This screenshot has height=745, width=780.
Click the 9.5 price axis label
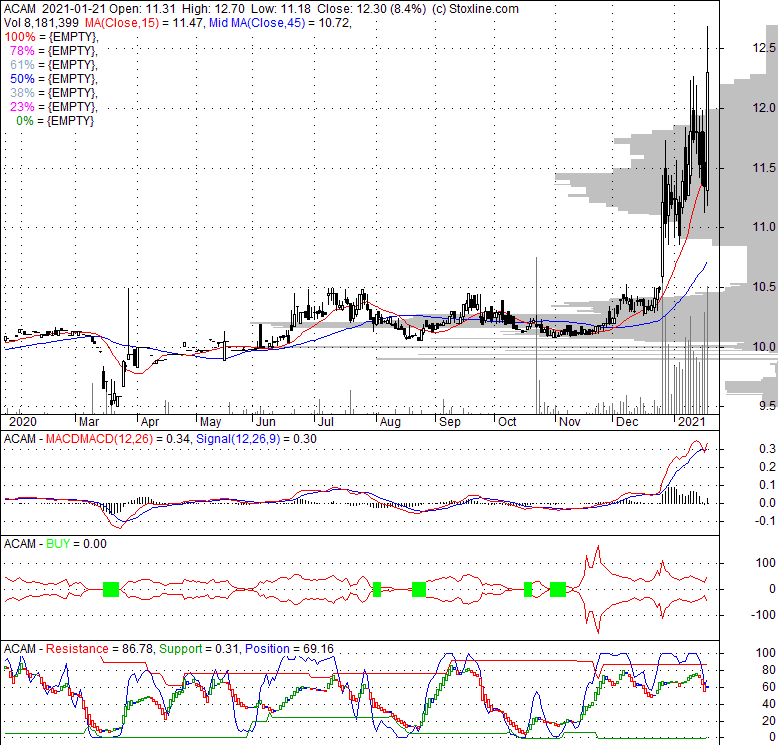768,406
